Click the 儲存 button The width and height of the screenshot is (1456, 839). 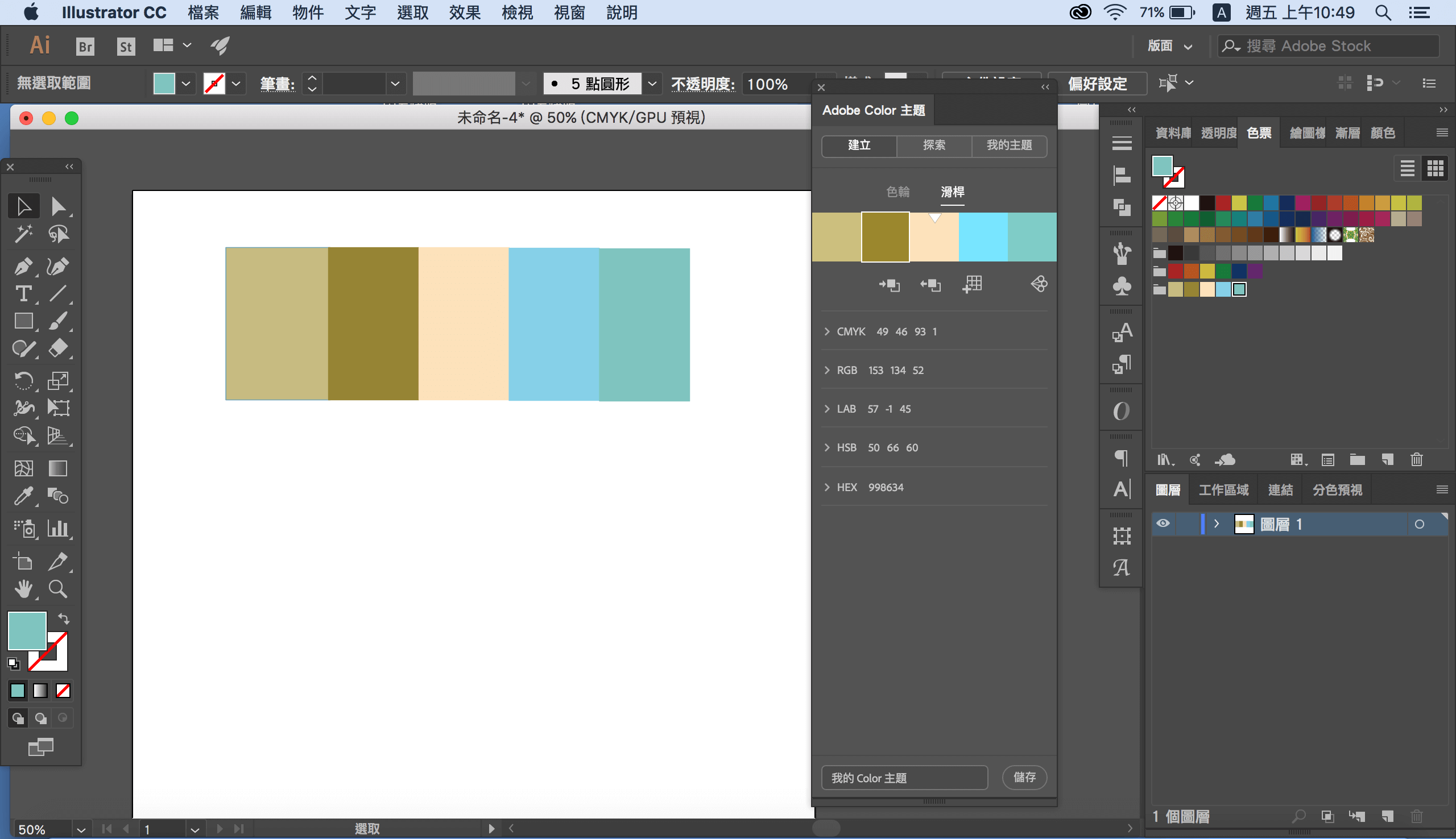point(1024,778)
